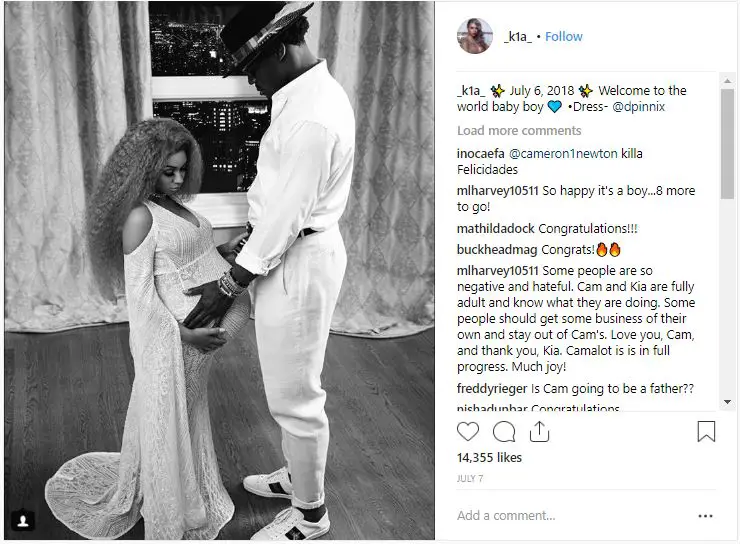Share the post with the upload arrow icon

tap(539, 431)
